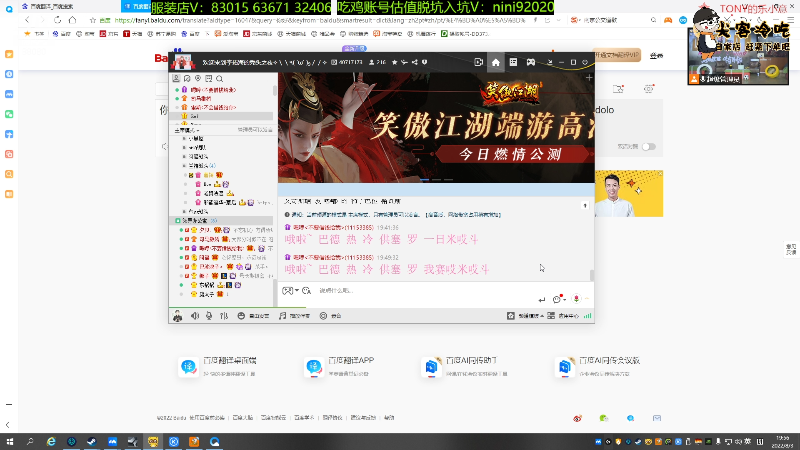Favorite the channel with the star icon
800x450 pixels.
point(394,62)
